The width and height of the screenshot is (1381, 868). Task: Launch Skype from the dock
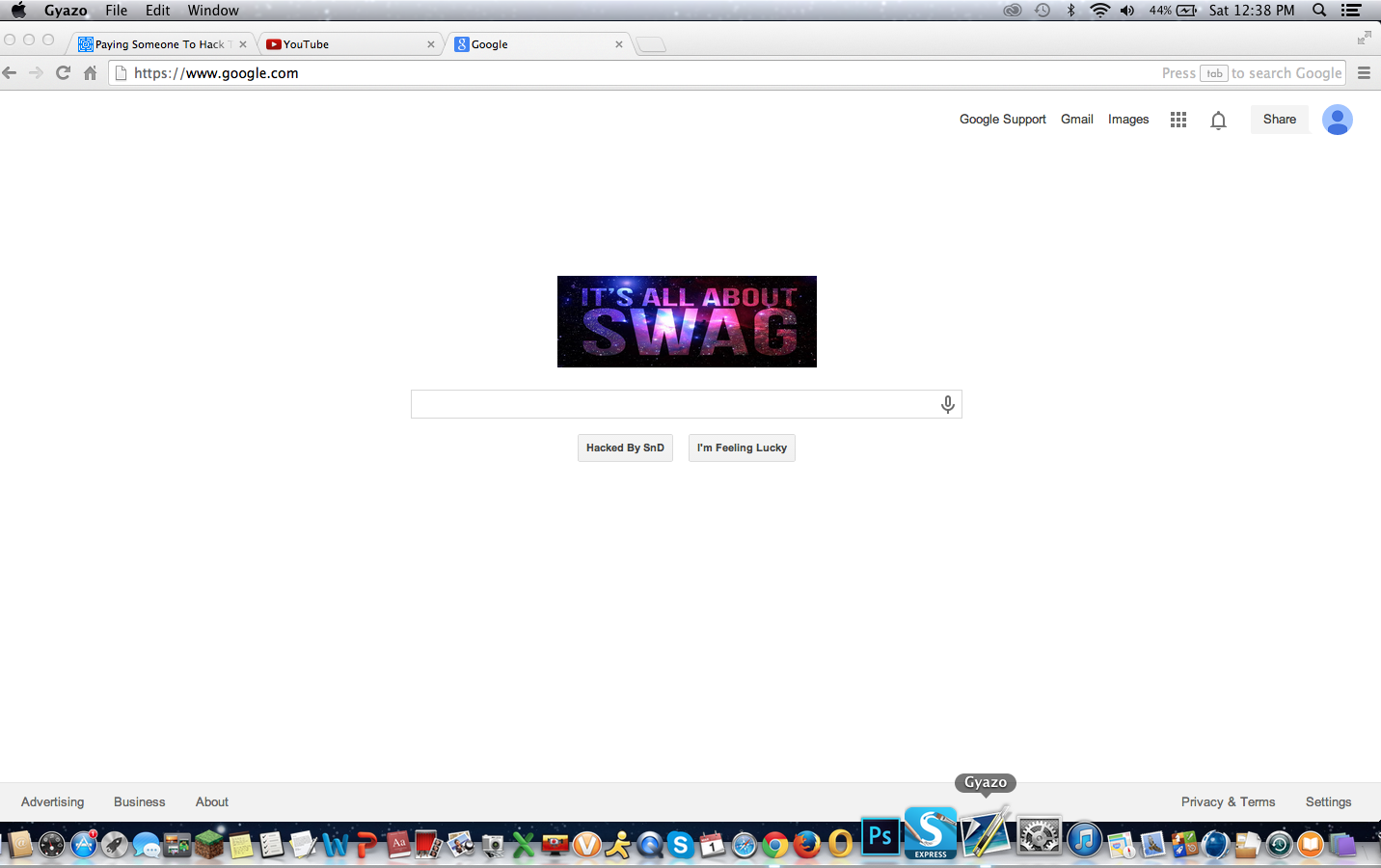[x=681, y=845]
